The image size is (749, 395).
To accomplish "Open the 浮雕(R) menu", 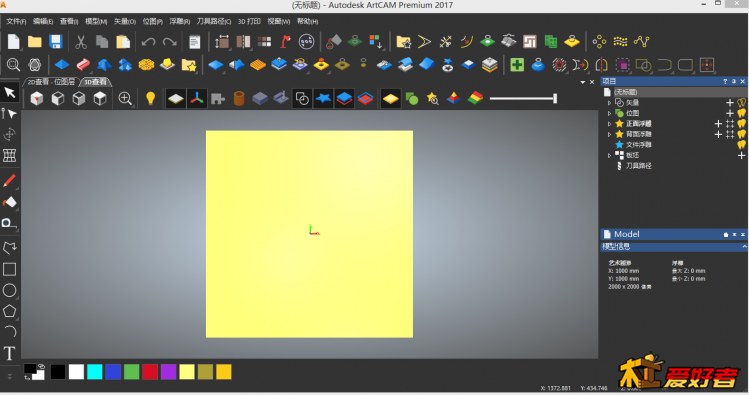I will [180, 21].
